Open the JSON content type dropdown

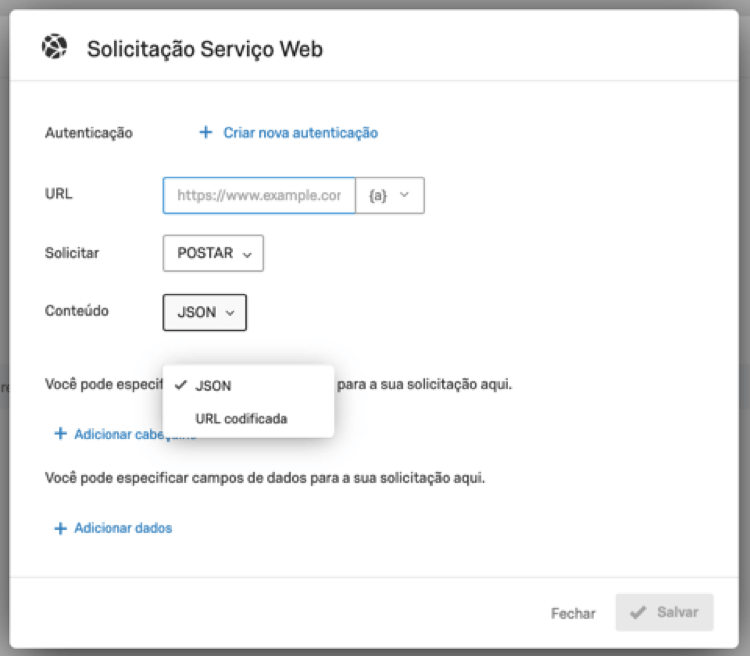[x=204, y=312]
